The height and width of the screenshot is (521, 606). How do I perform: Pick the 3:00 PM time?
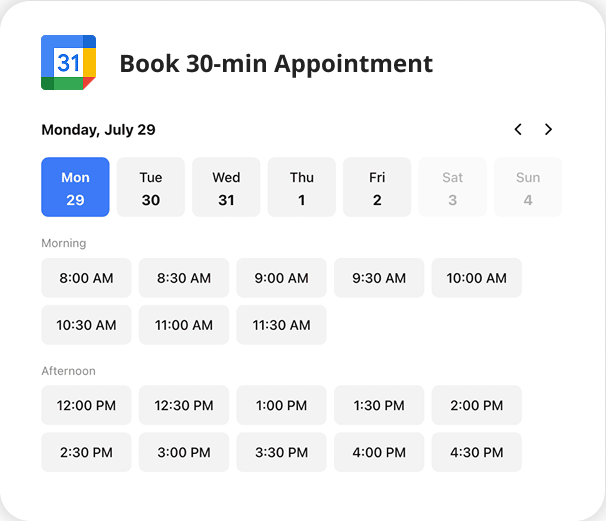184,452
